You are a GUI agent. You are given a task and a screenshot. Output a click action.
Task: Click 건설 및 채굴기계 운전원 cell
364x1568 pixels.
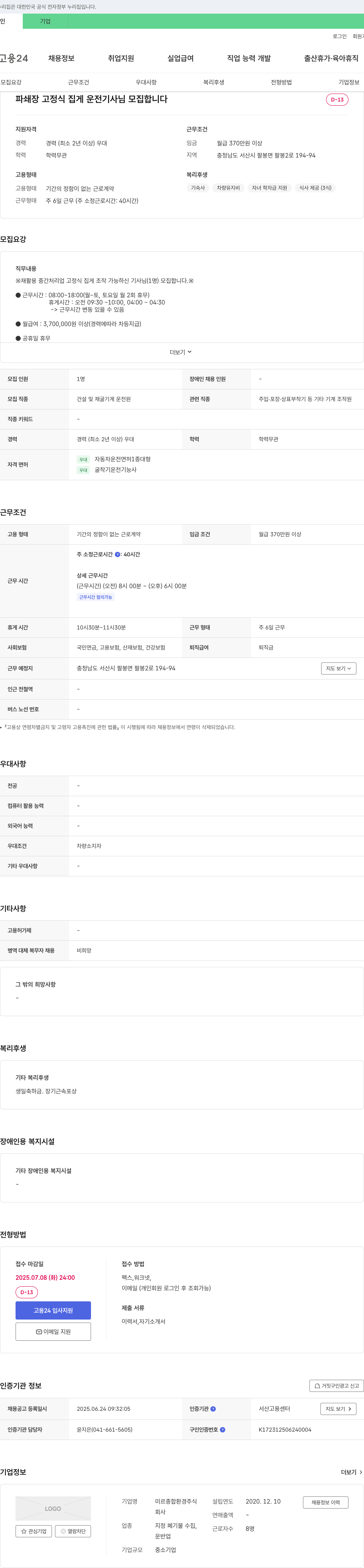coord(104,399)
